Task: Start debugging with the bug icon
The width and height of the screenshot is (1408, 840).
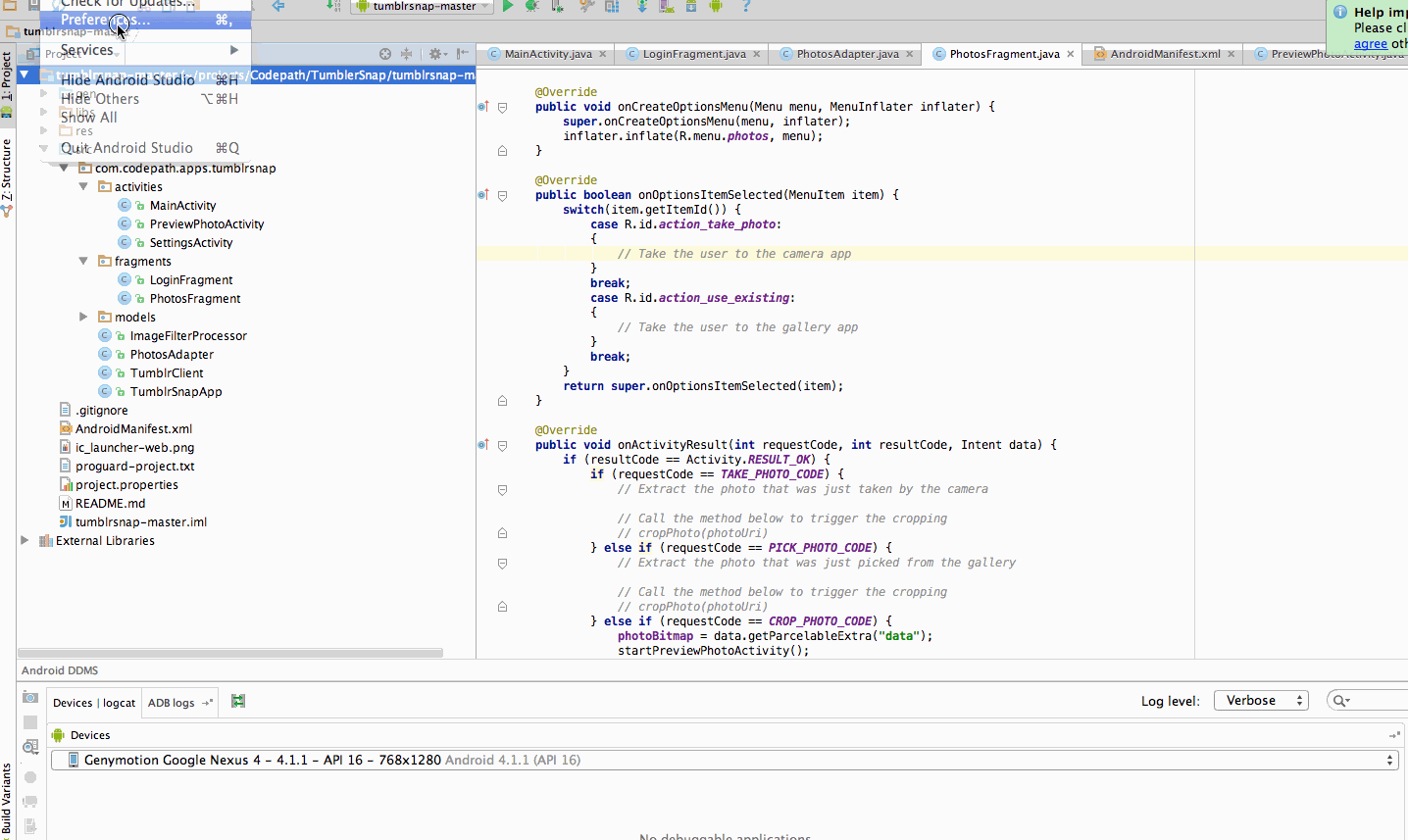Action: [531, 6]
